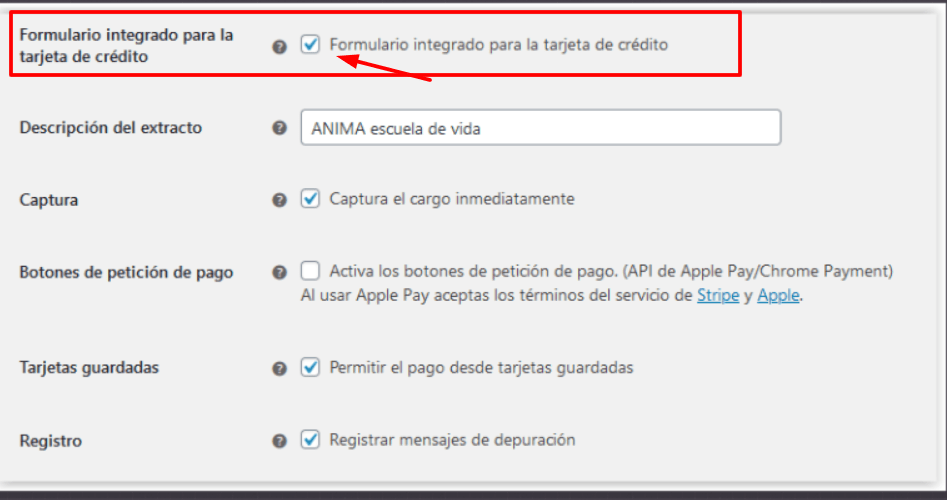The width and height of the screenshot is (947, 500).
Task: Open the Apple terms of service link
Action: pyautogui.click(x=778, y=295)
